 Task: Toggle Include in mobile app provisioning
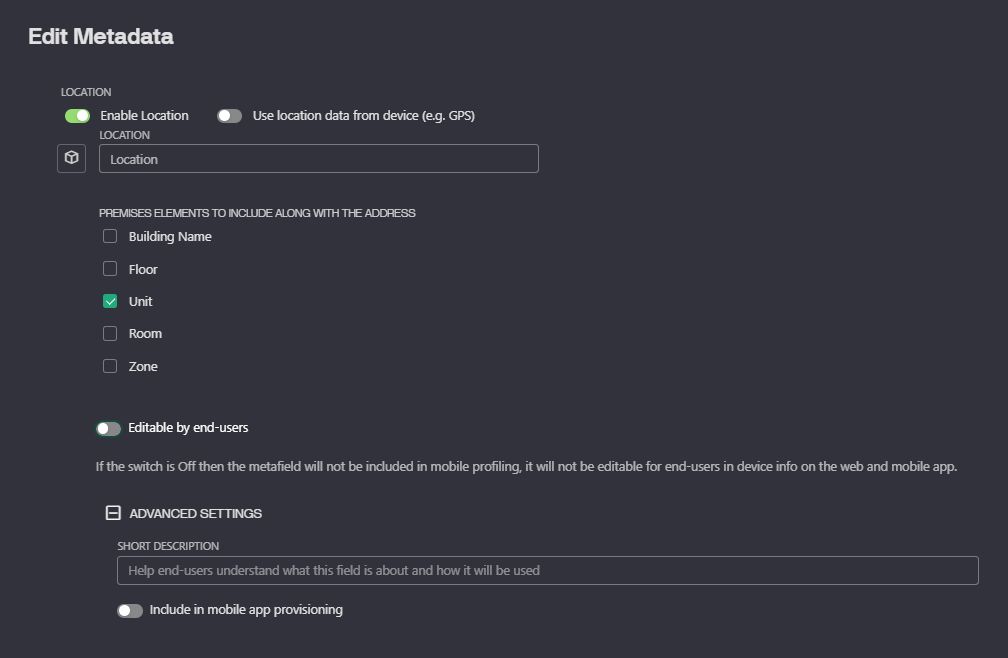click(x=130, y=610)
